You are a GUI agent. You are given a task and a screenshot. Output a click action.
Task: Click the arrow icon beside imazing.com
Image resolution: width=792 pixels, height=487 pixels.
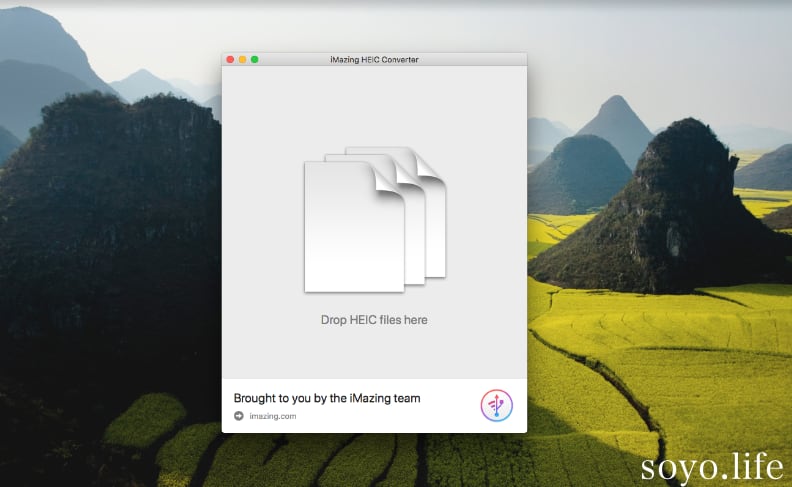[239, 416]
